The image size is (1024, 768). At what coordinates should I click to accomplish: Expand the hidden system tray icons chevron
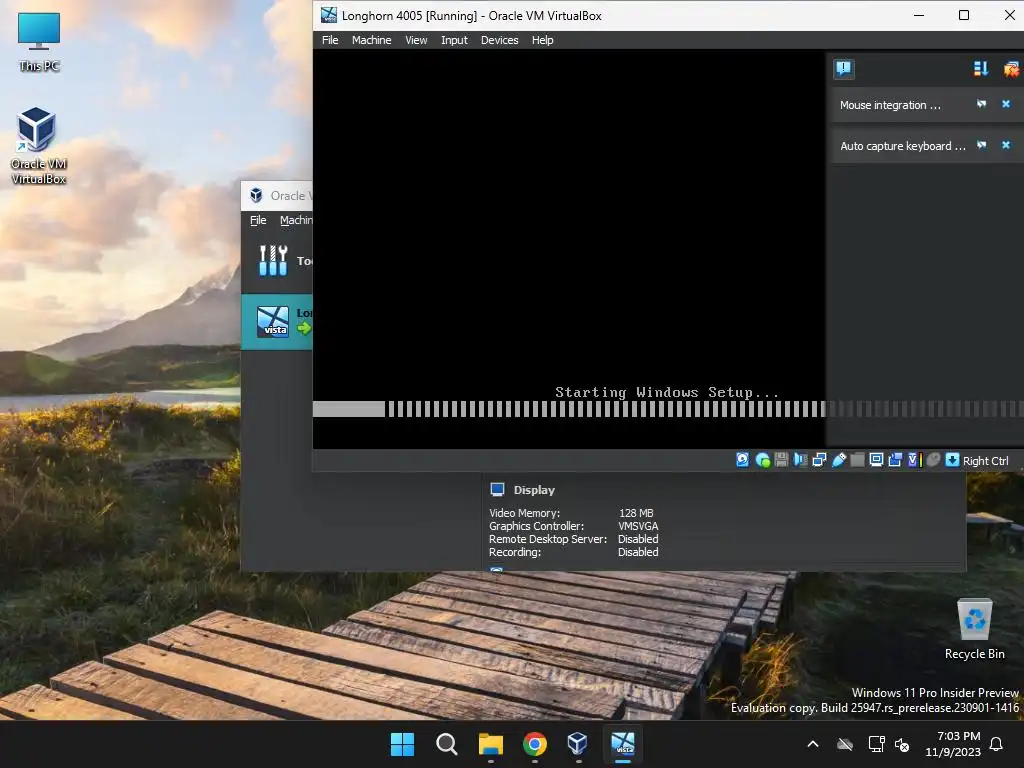(813, 744)
